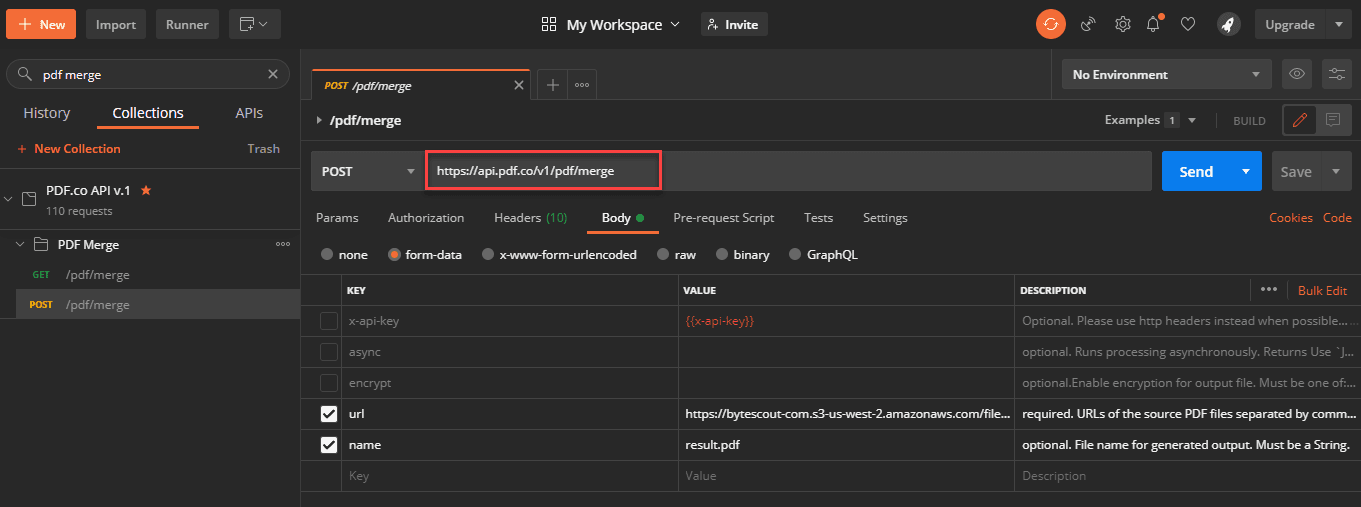Click the environment quick look eye icon
The height and width of the screenshot is (507, 1361).
pos(1297,74)
